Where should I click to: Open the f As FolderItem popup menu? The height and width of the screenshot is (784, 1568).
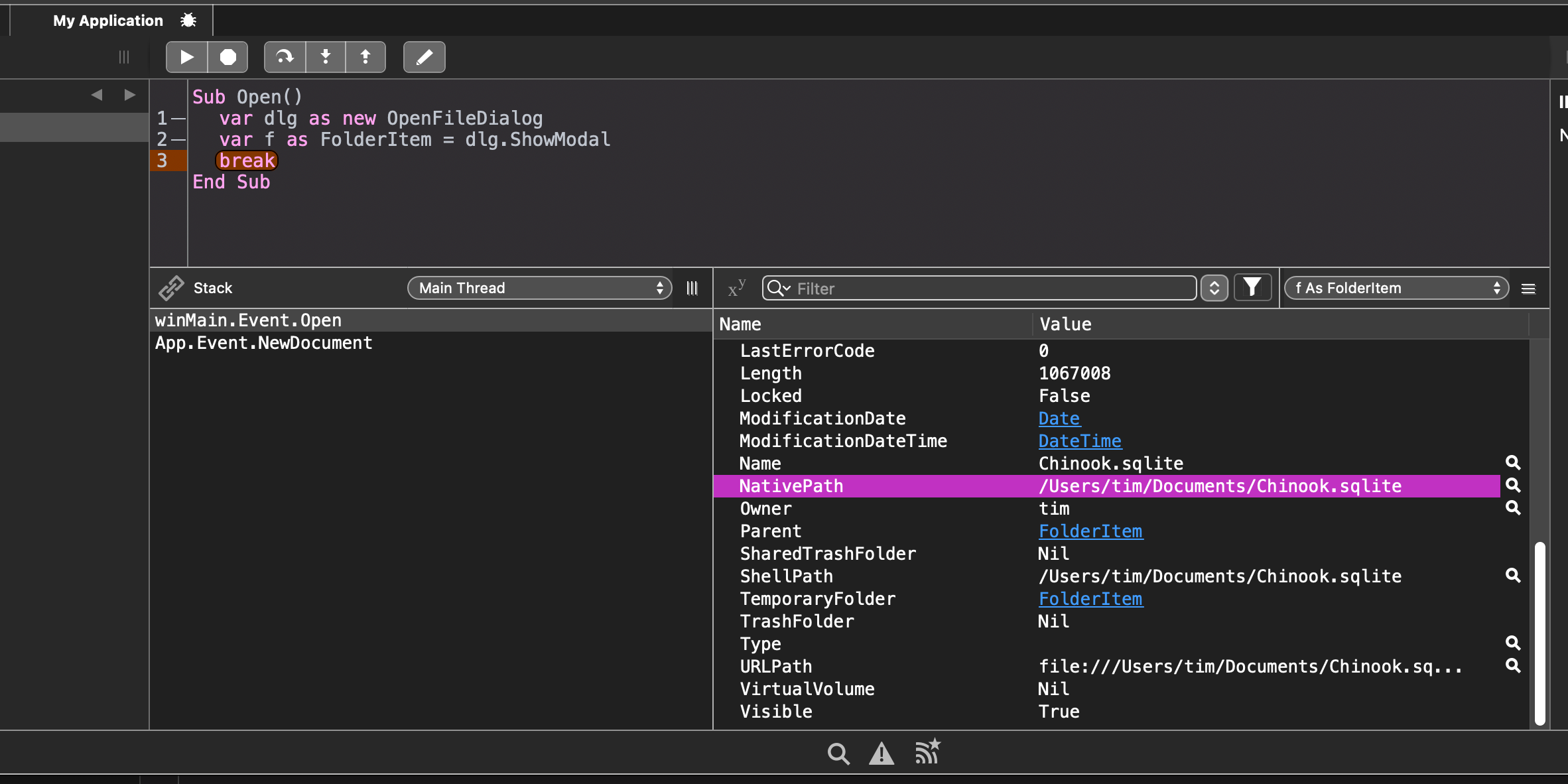coord(1397,288)
